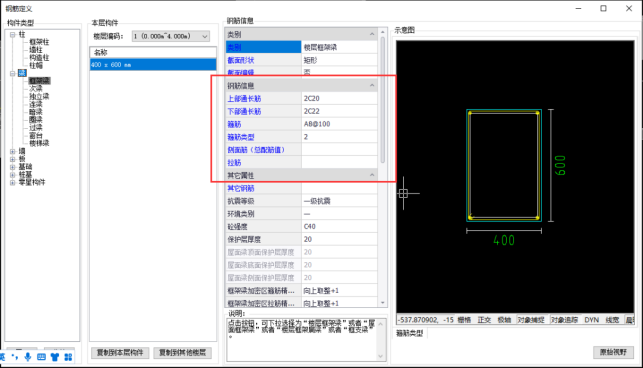This screenshot has width=643, height=368.
Task: Select the 次梁 item in component tree
Action: pos(36,89)
